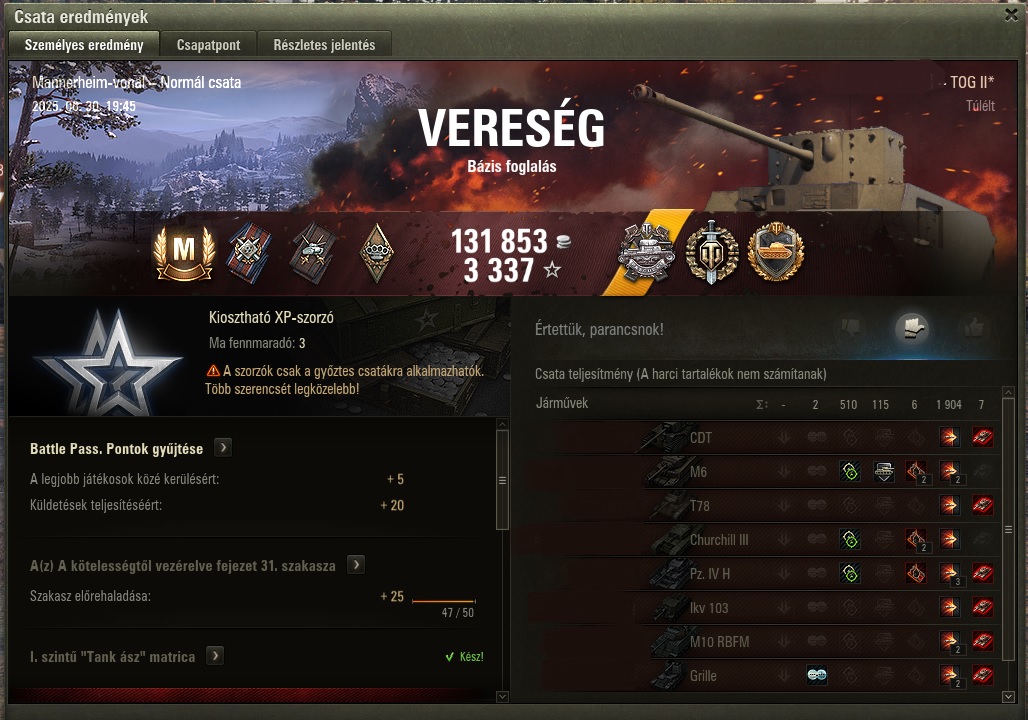Expand the "Tank ász" matrica arrow

[215, 656]
